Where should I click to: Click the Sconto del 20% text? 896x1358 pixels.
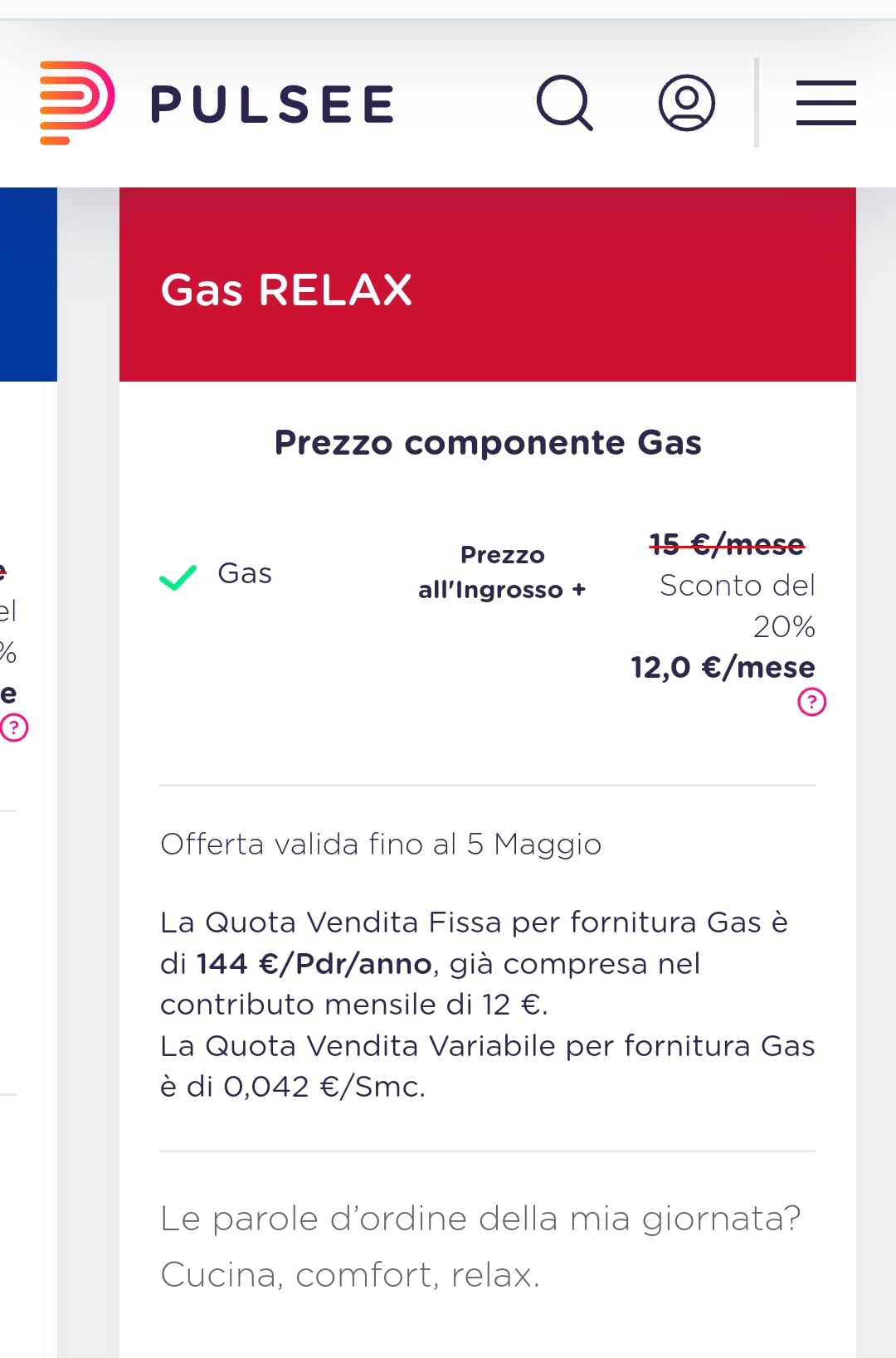738,606
